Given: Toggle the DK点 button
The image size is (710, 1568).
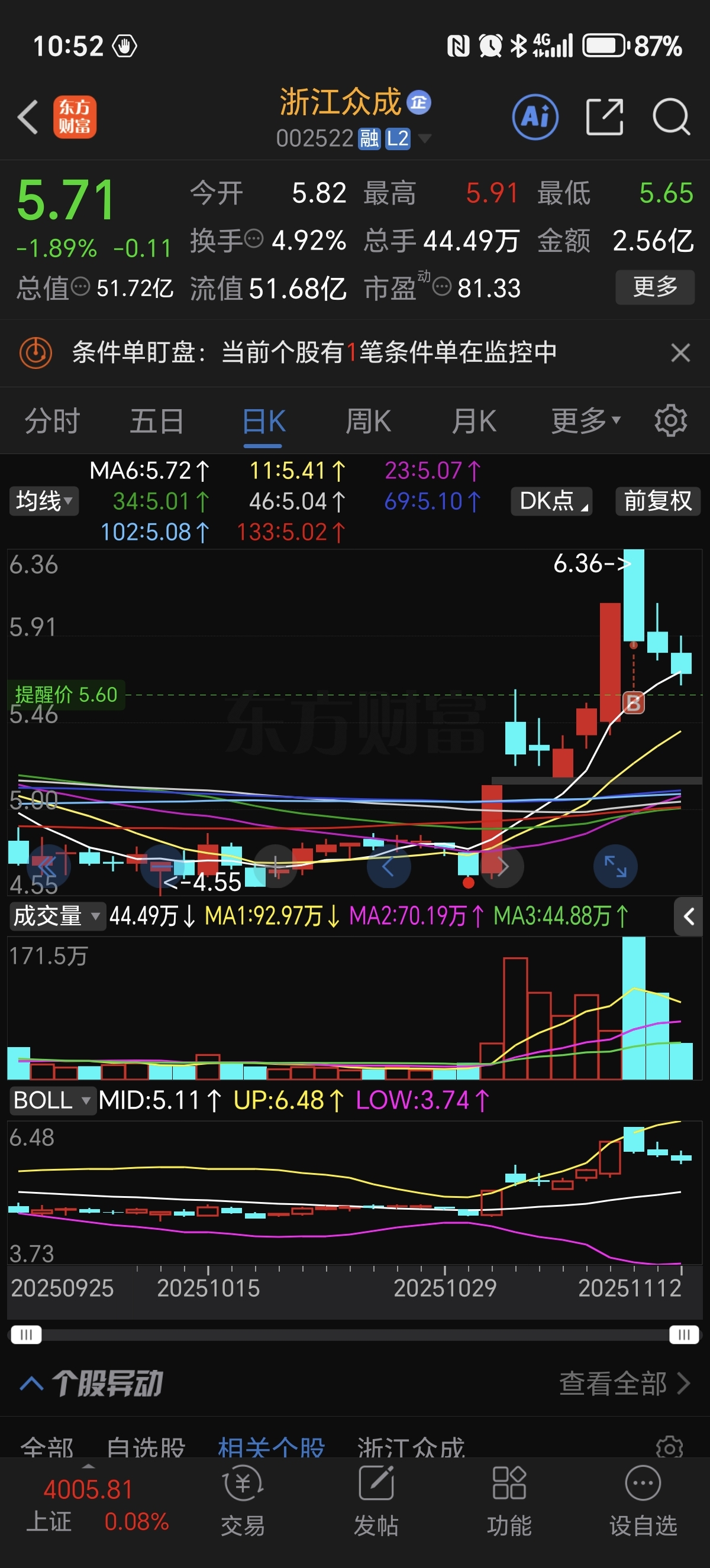Looking at the screenshot, I should 551,501.
